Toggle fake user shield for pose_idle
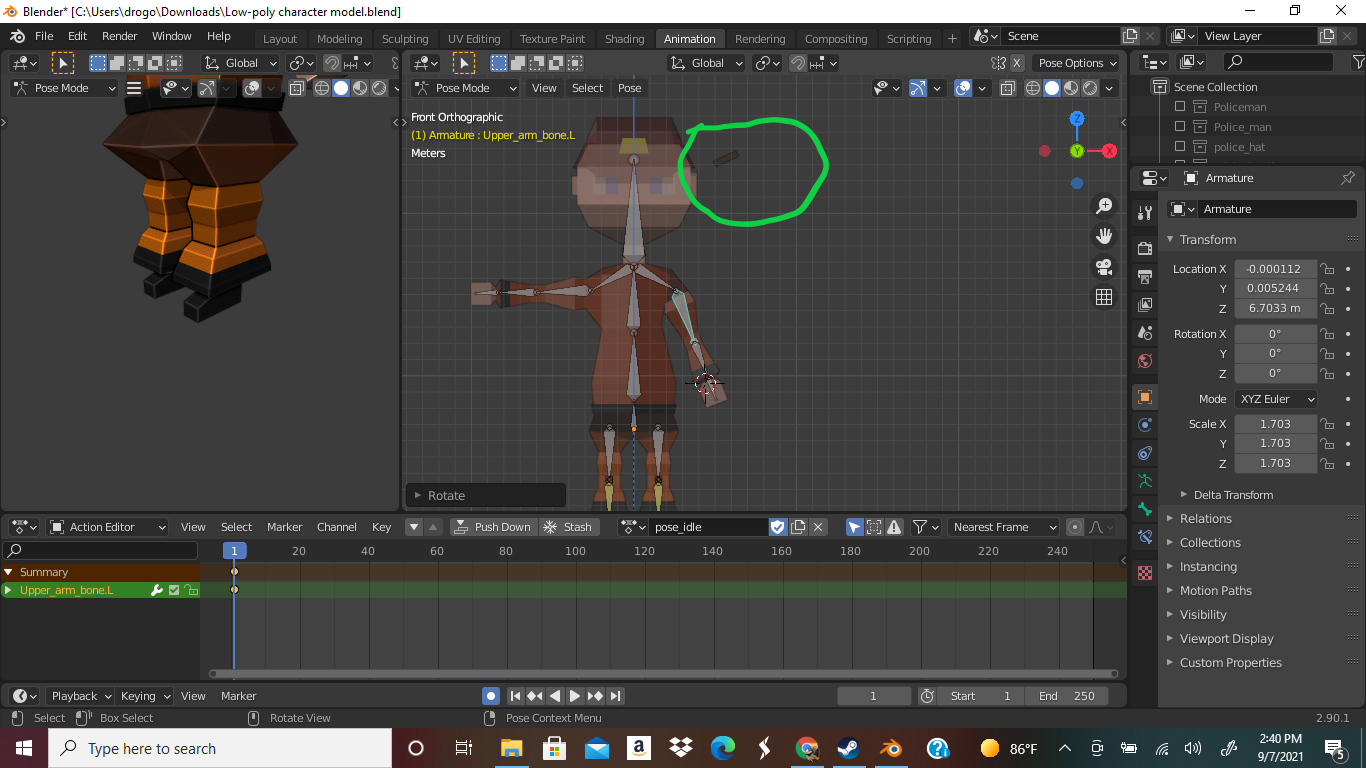The width and height of the screenshot is (1366, 768). coord(778,527)
